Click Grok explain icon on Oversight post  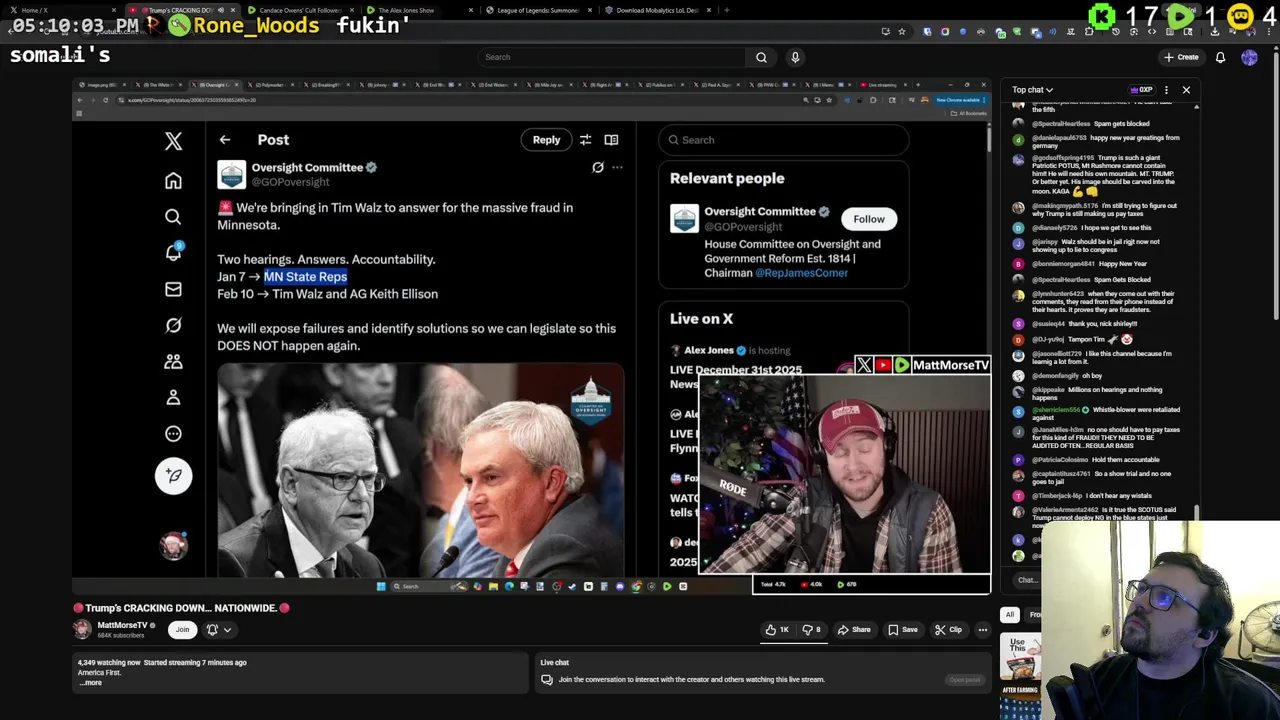(598, 167)
